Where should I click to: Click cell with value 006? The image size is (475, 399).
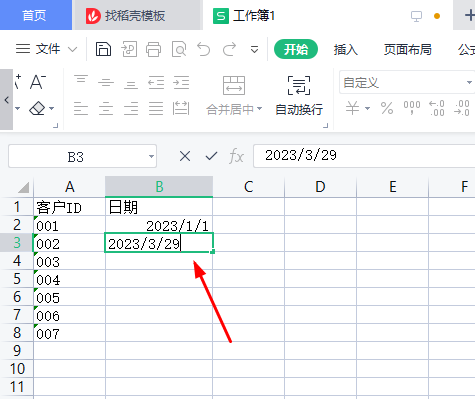[x=69, y=315]
